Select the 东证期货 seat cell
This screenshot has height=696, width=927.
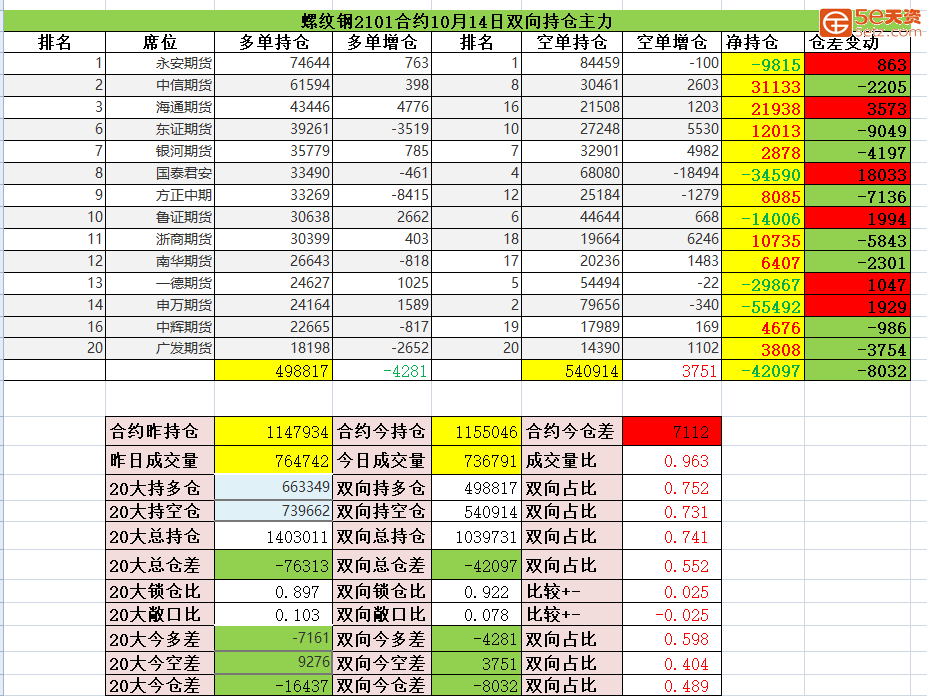click(x=160, y=130)
